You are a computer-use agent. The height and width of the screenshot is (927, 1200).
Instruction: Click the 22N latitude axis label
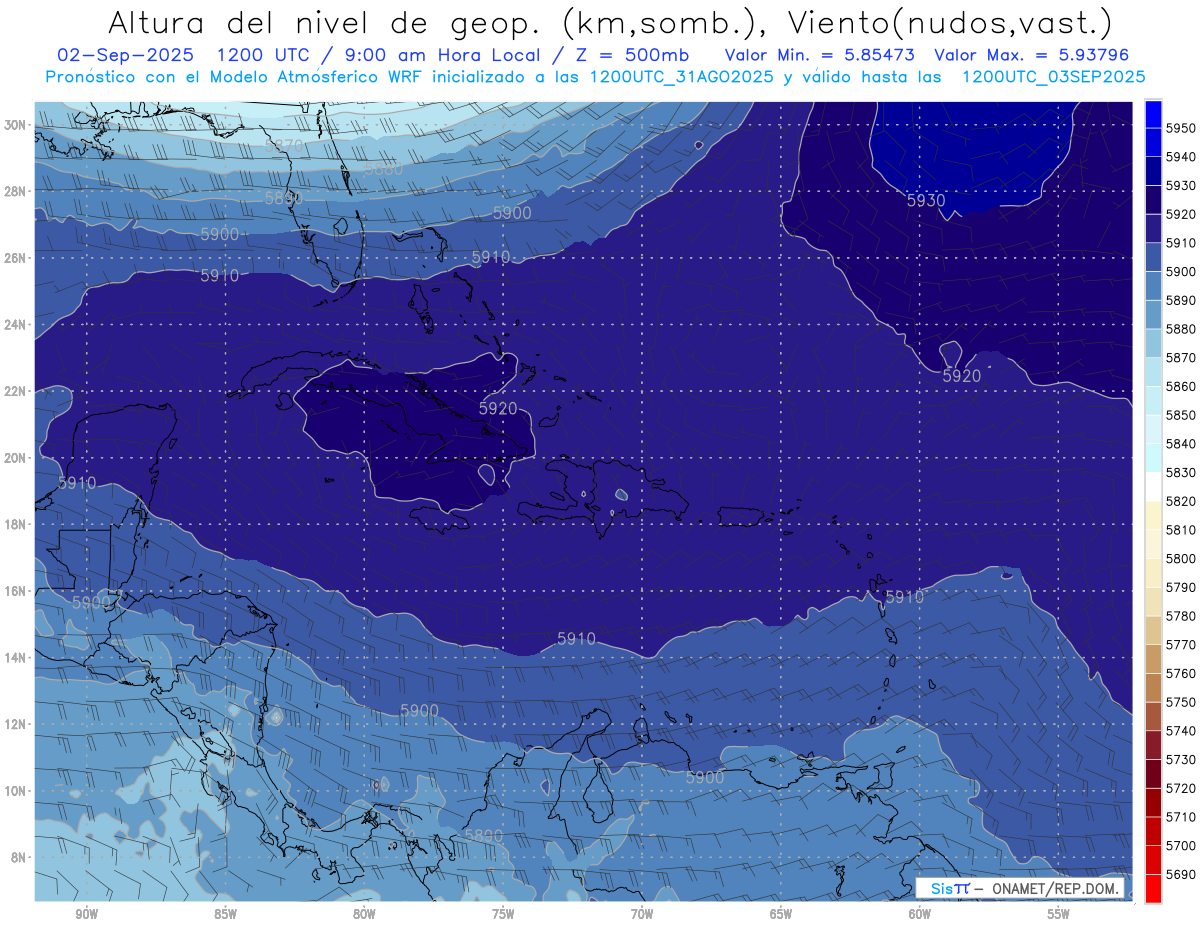pos(15,391)
